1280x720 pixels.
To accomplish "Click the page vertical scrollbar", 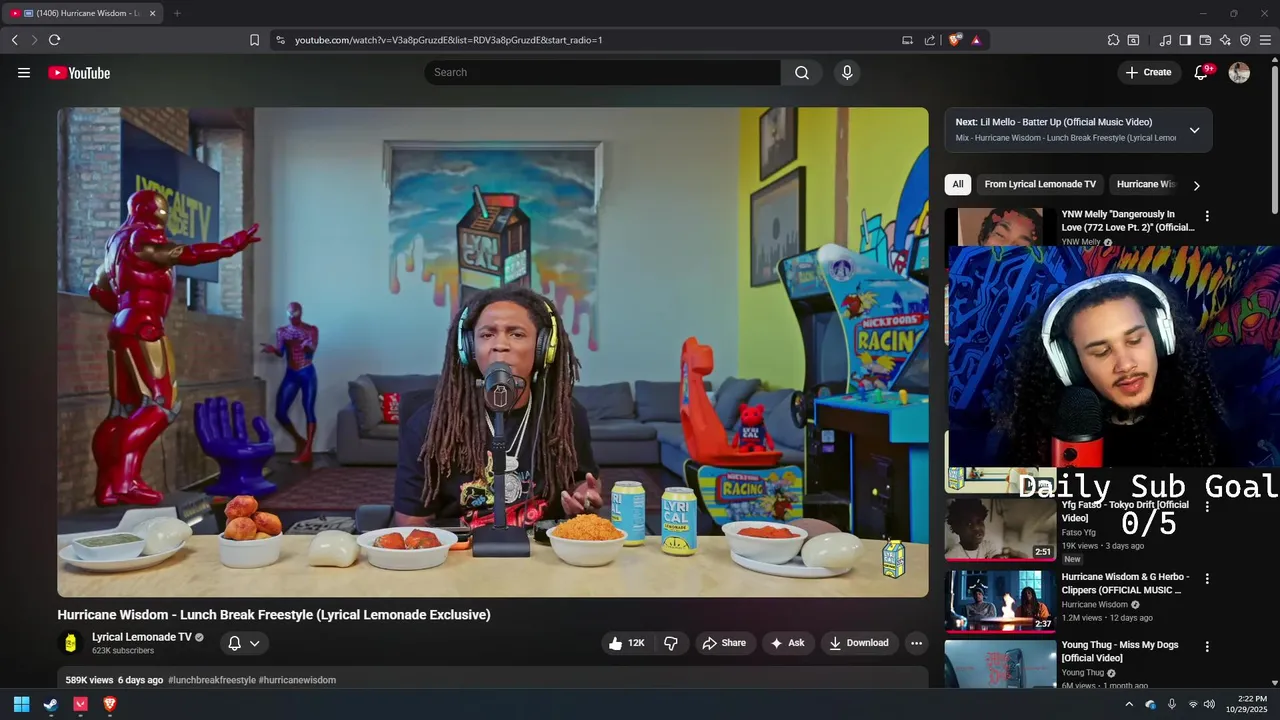I will (1274, 140).
